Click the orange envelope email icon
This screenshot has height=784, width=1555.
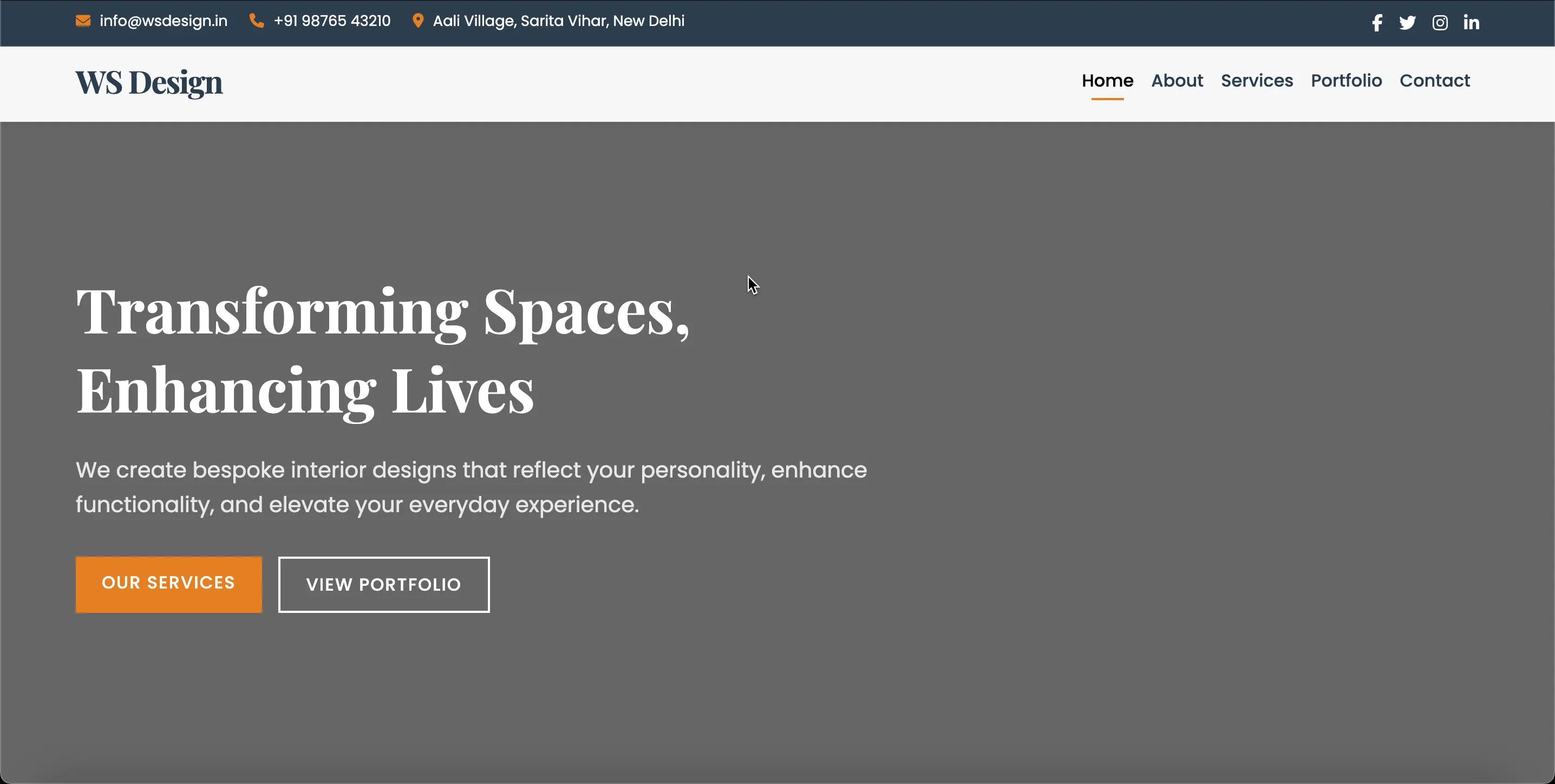pos(83,21)
